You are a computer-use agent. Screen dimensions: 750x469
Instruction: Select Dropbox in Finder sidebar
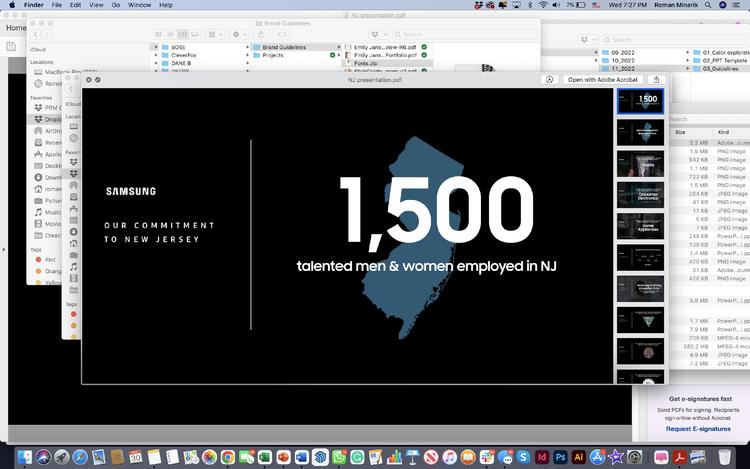[x=46, y=119]
